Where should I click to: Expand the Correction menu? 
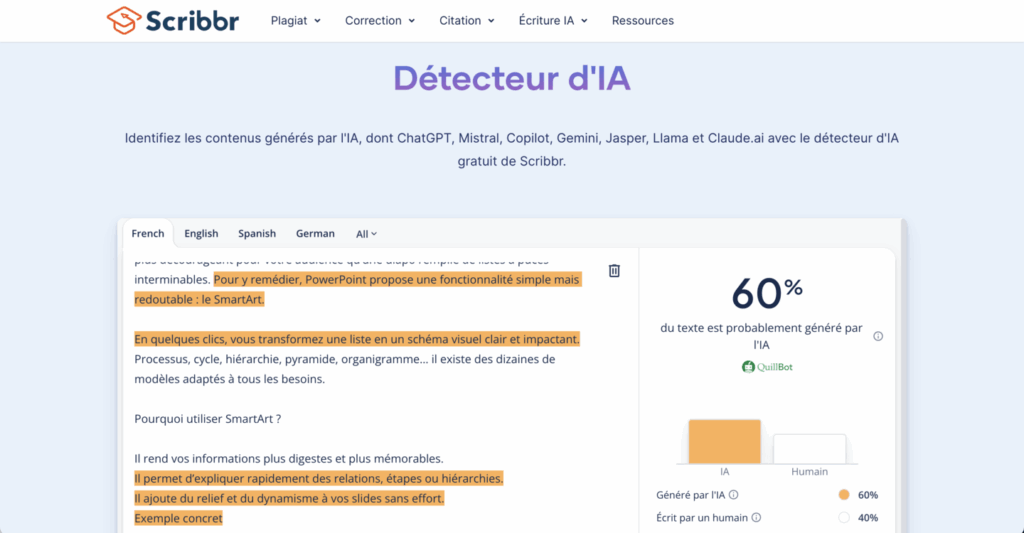[x=379, y=20]
